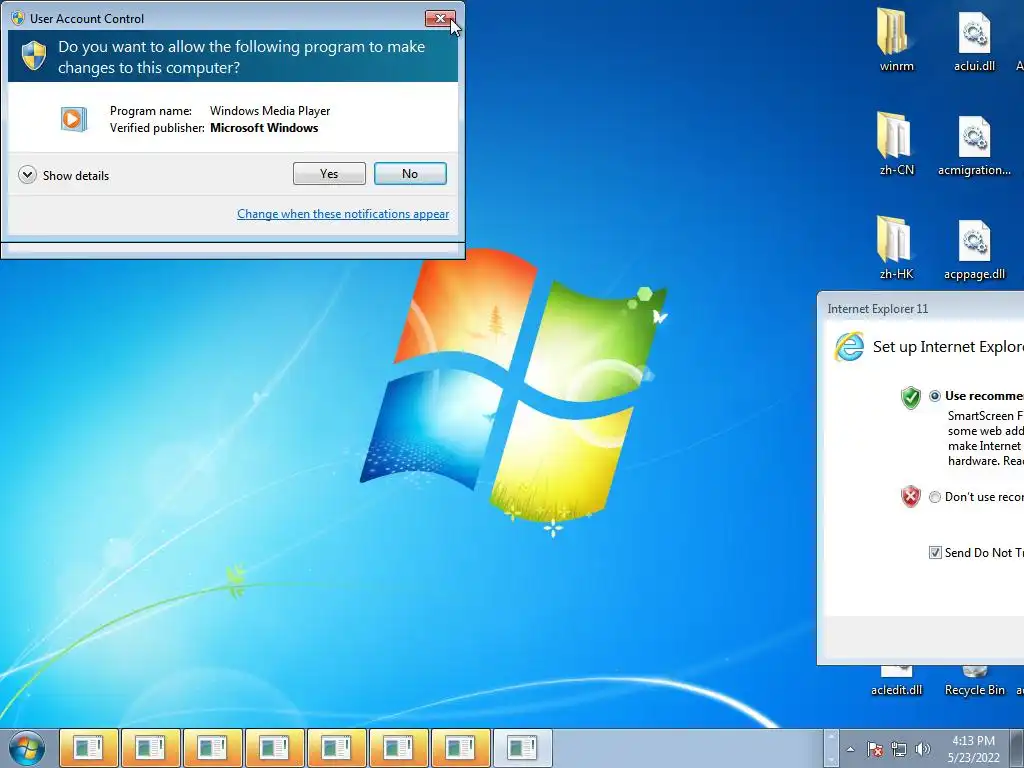Click 'Windows Media Player' program name text
The width and height of the screenshot is (1024, 768).
click(270, 111)
